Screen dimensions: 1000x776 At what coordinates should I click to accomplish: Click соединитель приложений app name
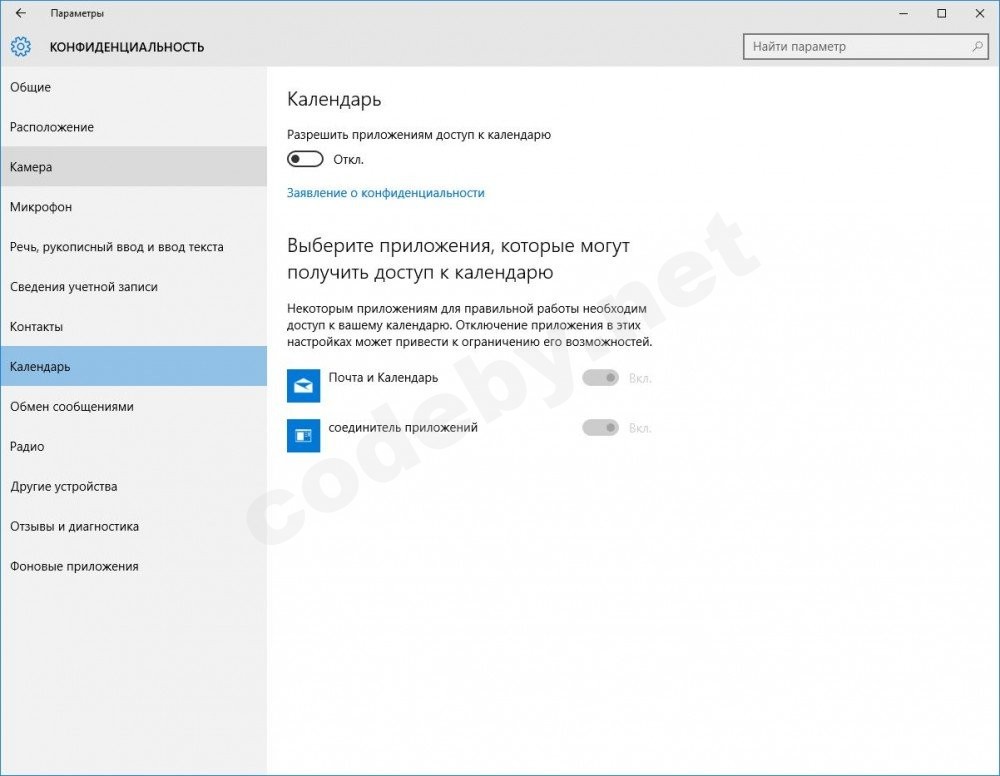click(x=402, y=427)
